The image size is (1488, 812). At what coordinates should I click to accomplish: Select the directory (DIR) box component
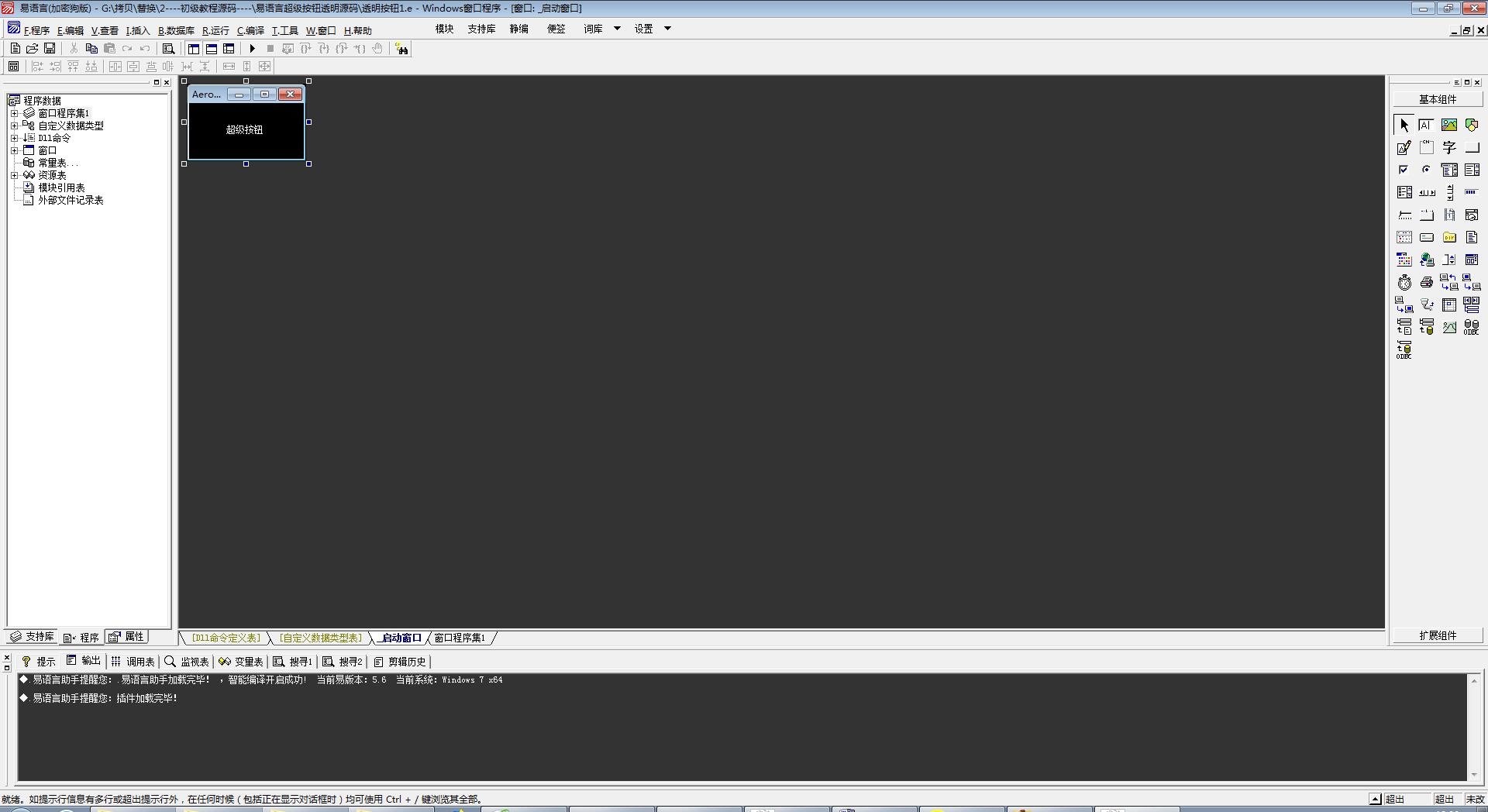(1448, 237)
